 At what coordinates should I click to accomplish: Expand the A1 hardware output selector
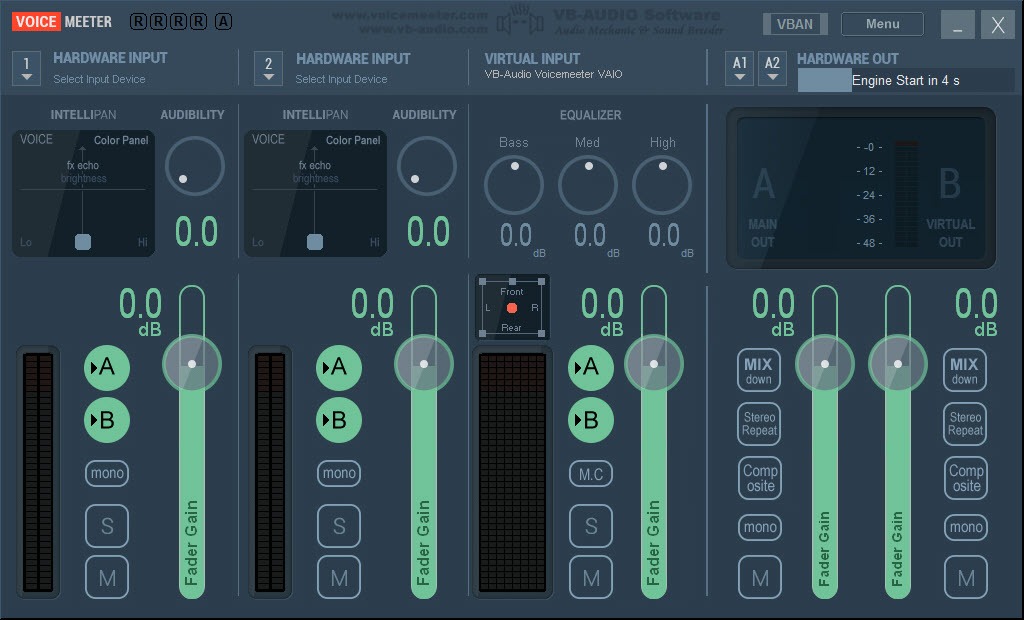click(x=740, y=68)
